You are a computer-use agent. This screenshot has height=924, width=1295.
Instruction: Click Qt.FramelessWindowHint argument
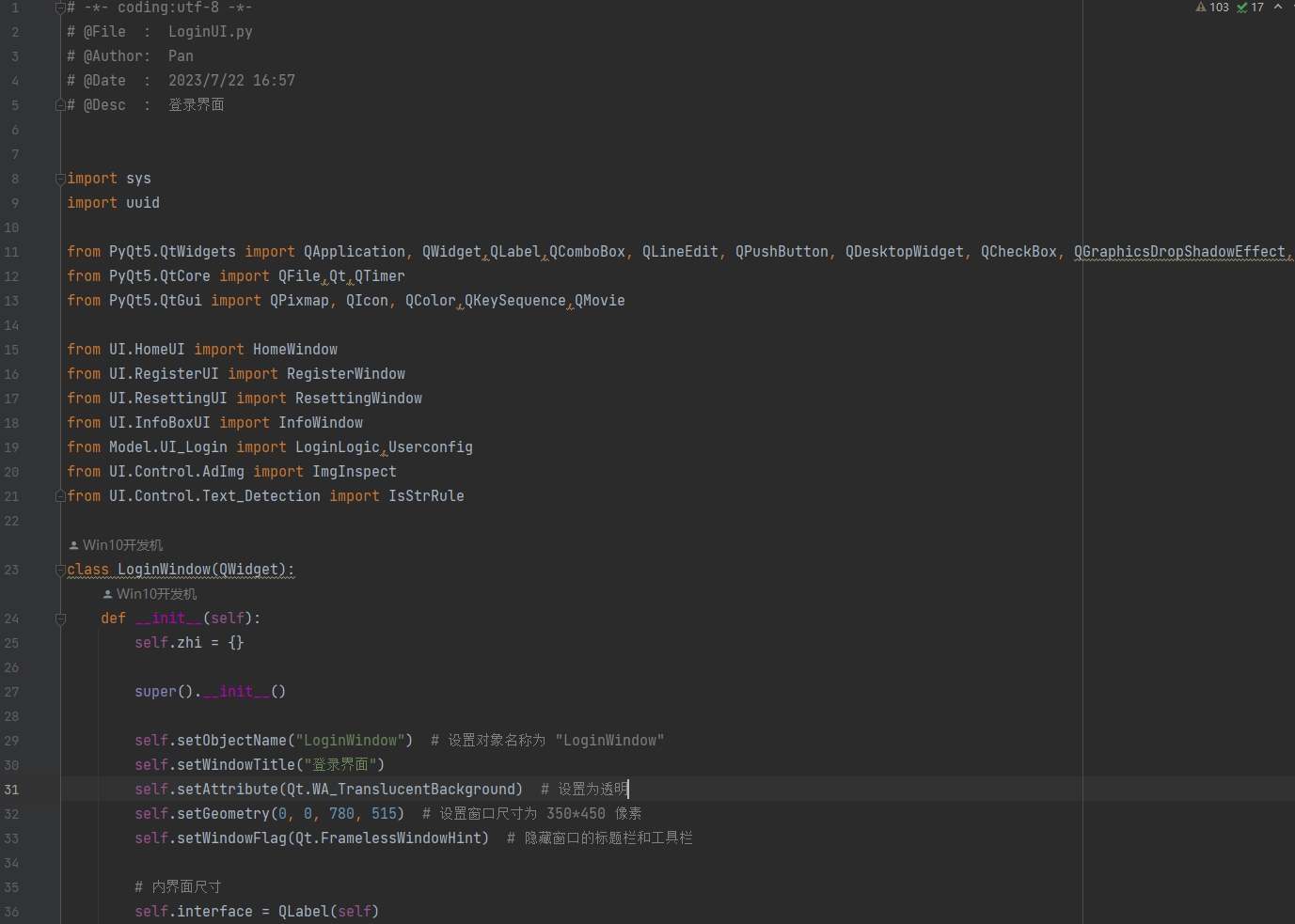click(x=388, y=838)
